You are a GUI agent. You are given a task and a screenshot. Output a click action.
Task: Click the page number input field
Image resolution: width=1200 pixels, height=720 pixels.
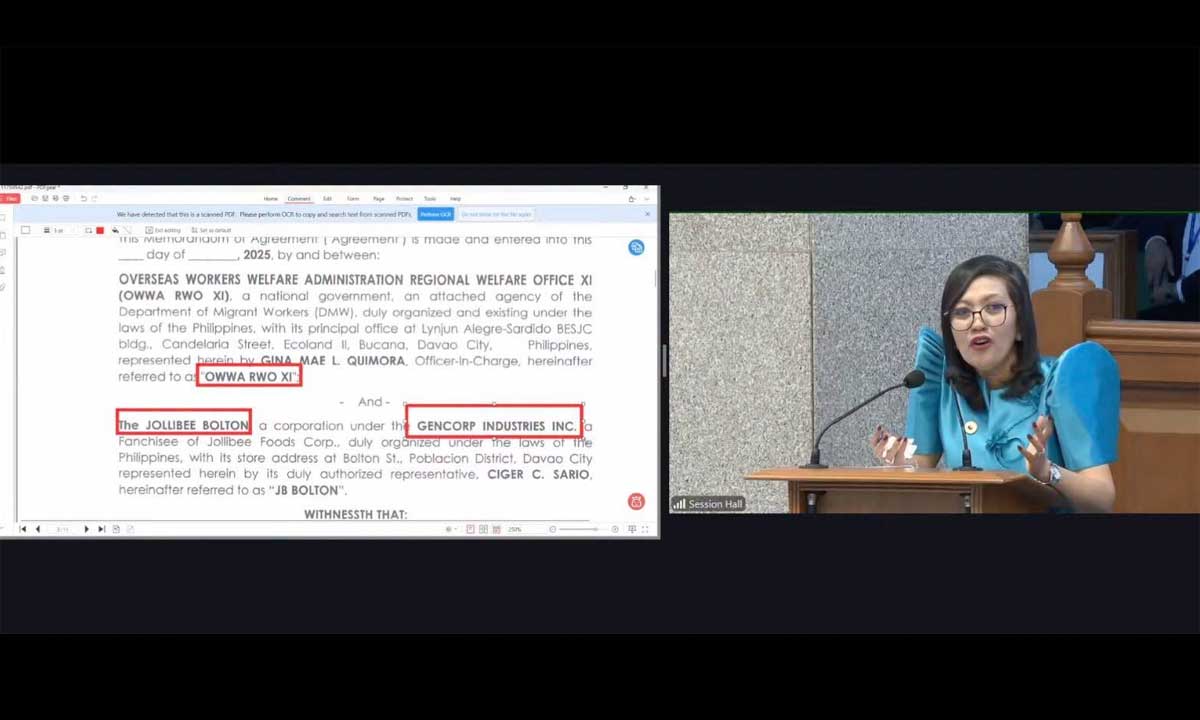point(62,529)
